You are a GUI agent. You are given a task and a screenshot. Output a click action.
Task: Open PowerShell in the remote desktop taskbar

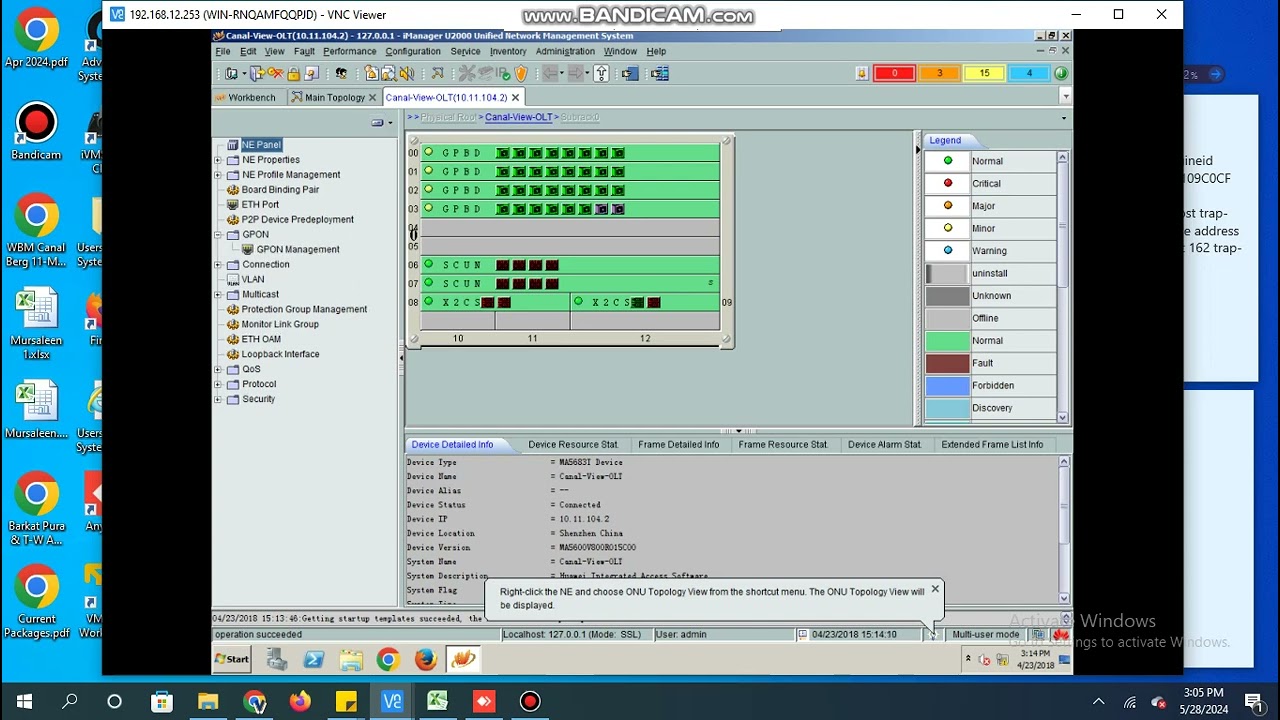click(313, 659)
